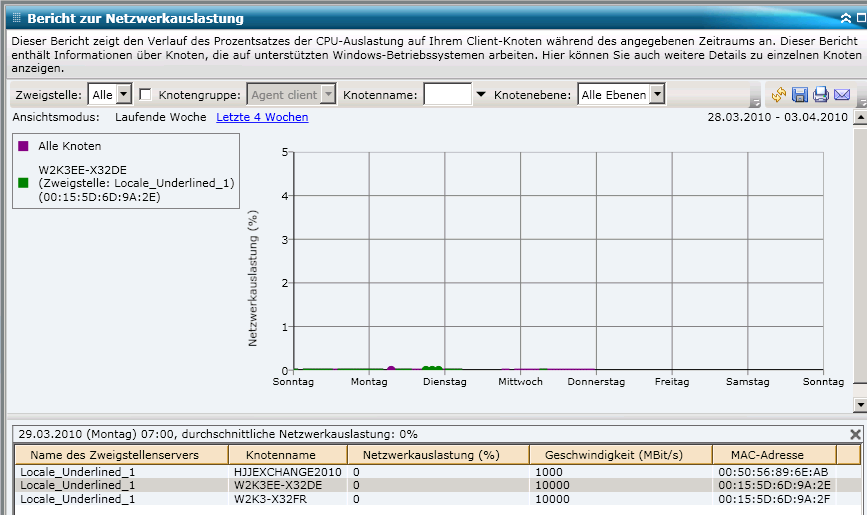Click the panel grip icon beside title
Image resolution: width=867 pixels, height=517 pixels.
click(17, 18)
